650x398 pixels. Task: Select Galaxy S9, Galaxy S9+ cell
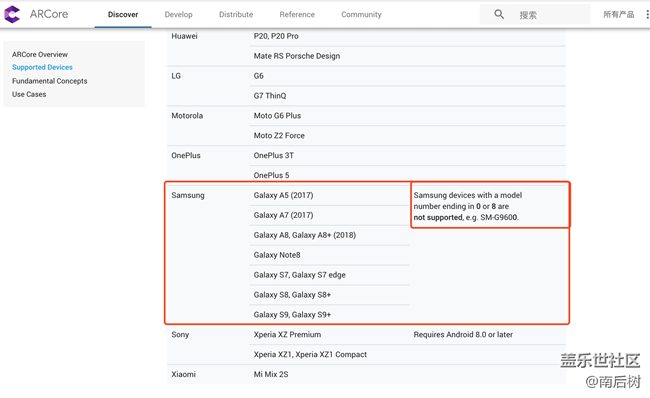292,315
